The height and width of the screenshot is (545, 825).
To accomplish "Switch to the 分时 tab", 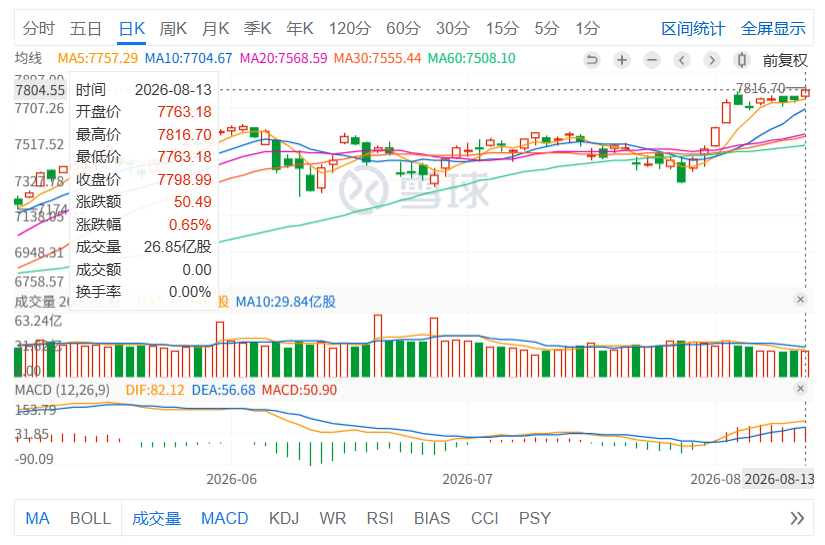I will tap(38, 28).
